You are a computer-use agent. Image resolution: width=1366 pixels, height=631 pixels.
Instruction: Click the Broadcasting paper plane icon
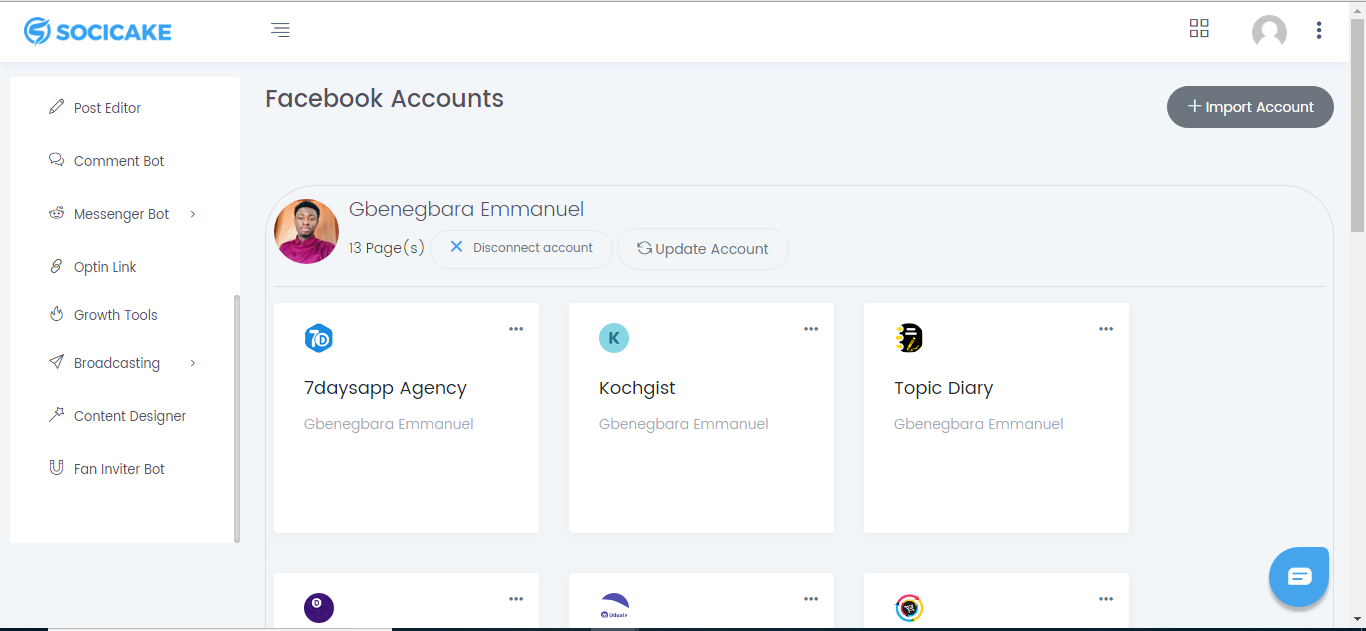(56, 362)
